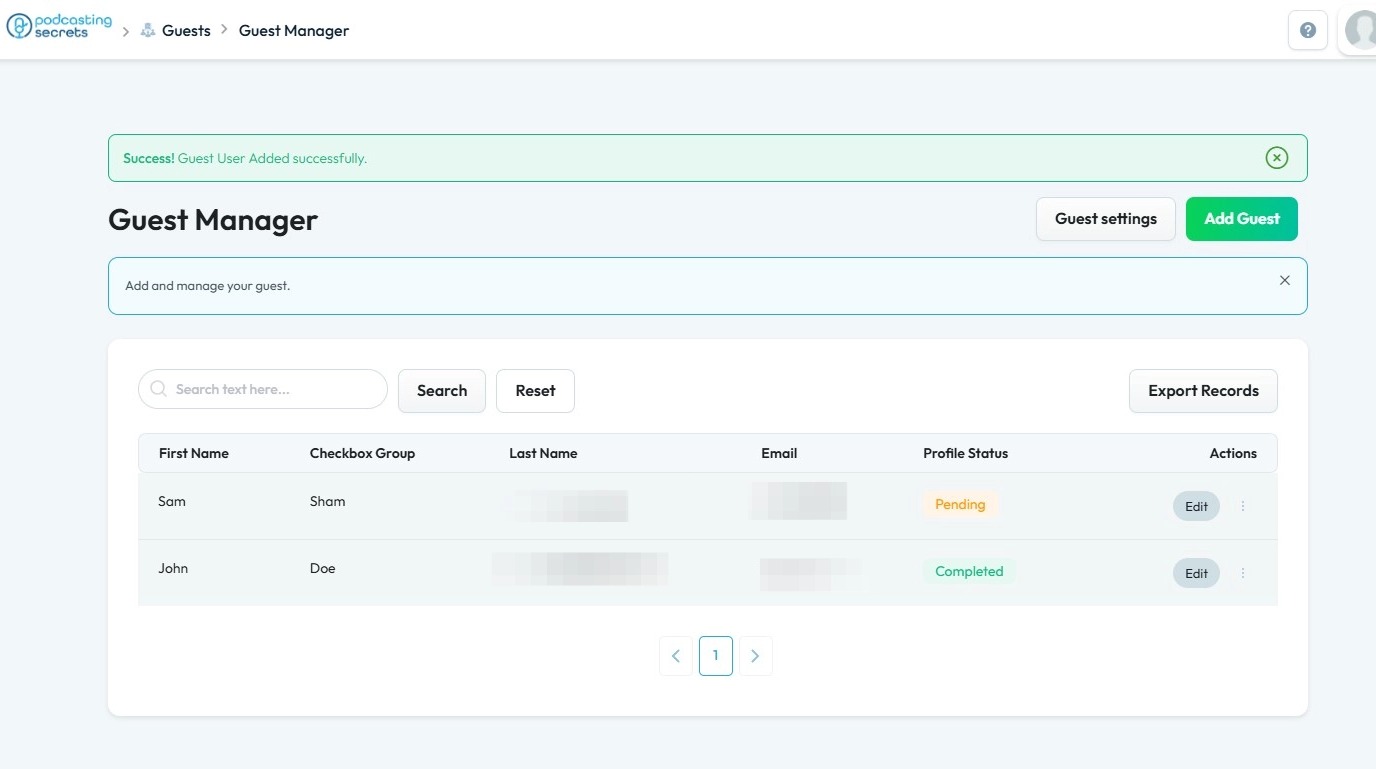Click the Add Guest button

point(1241,219)
